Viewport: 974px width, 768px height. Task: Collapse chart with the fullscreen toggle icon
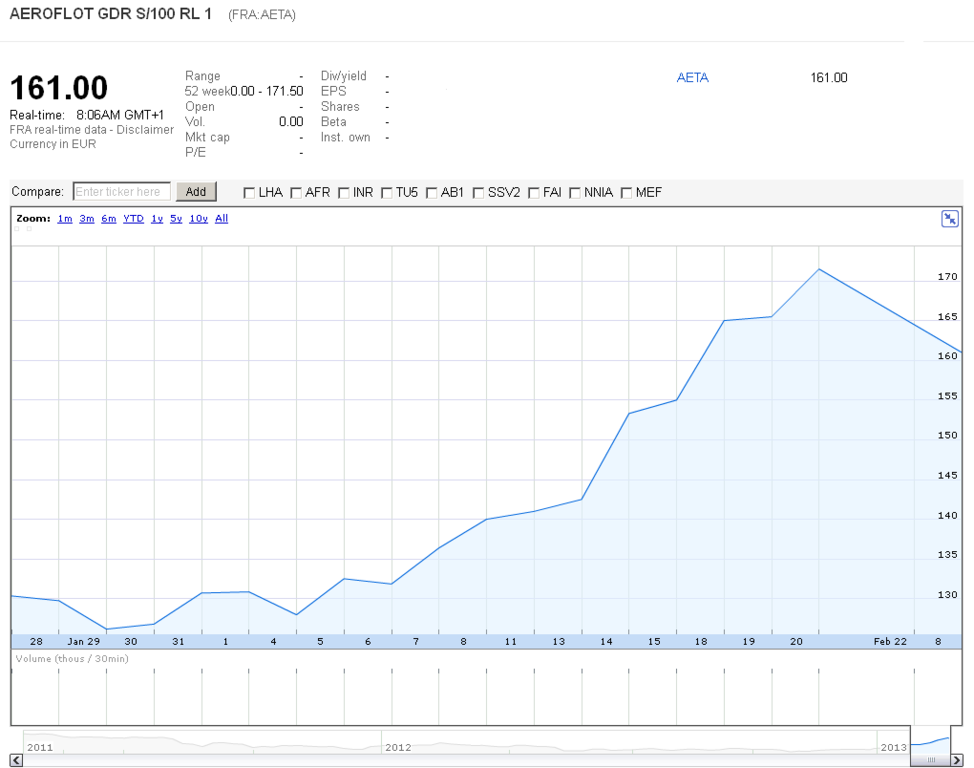pyautogui.click(x=950, y=219)
